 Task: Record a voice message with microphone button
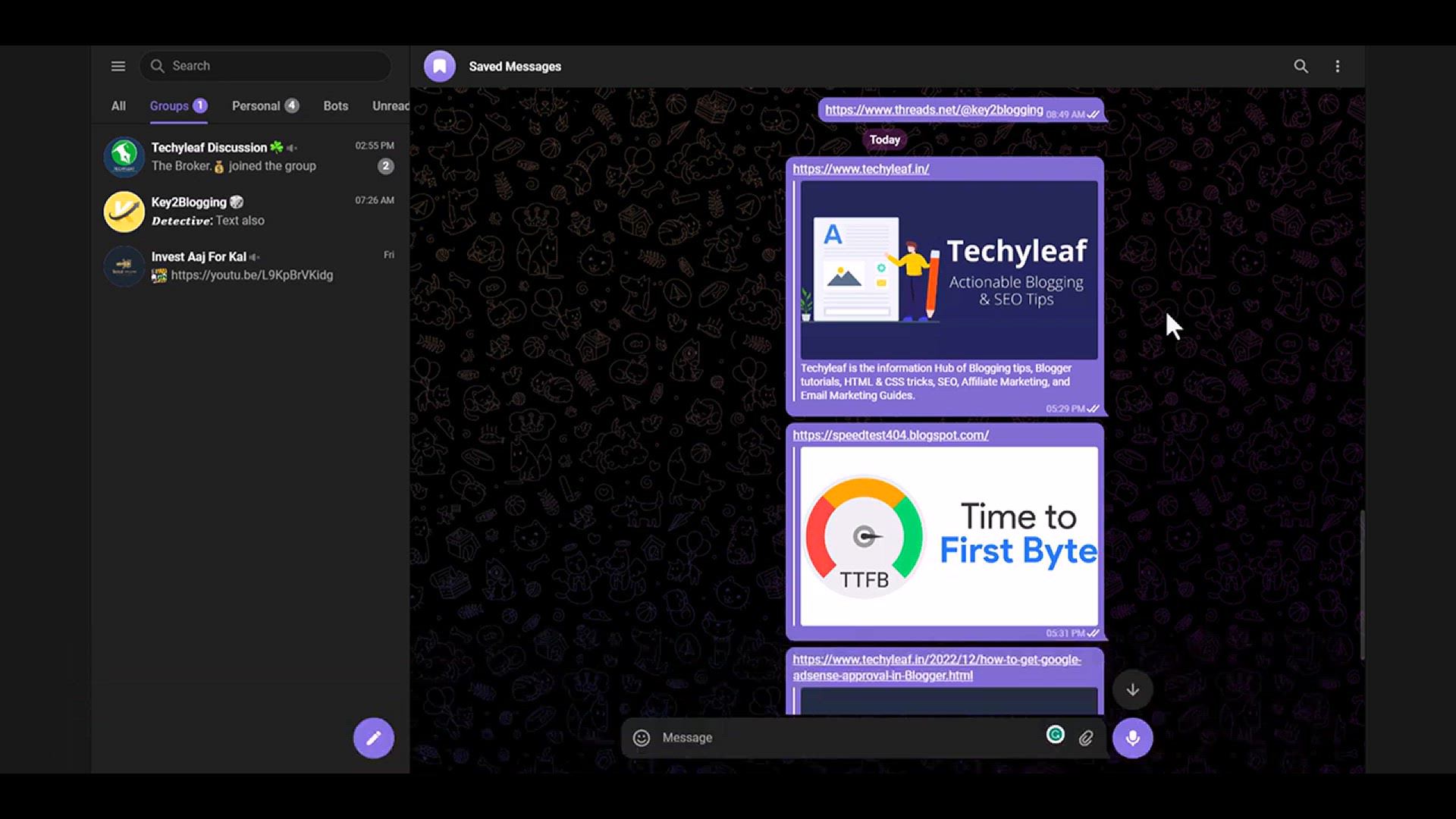(x=1132, y=738)
